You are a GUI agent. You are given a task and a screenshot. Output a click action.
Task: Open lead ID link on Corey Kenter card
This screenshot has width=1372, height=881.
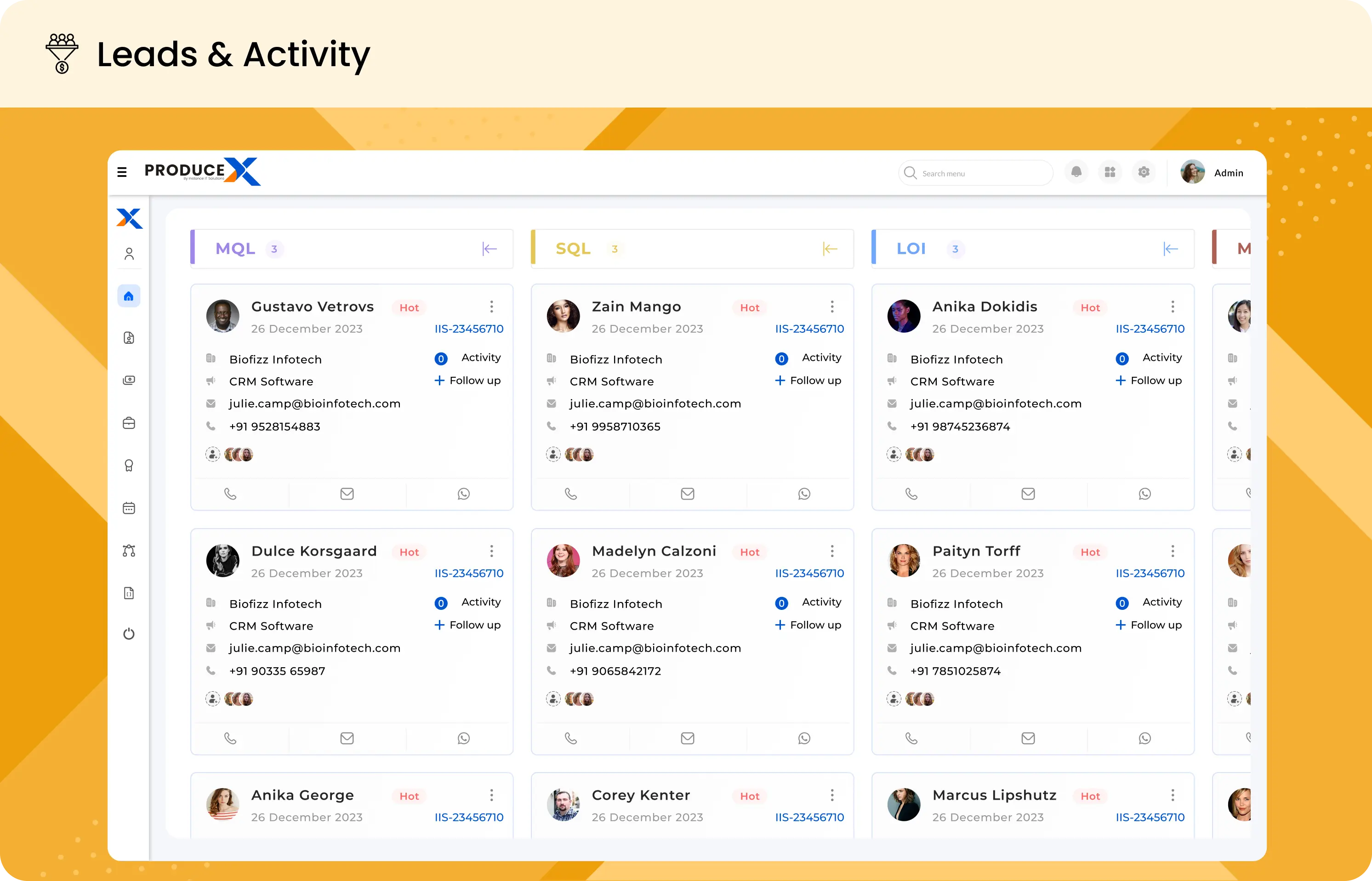pos(809,818)
